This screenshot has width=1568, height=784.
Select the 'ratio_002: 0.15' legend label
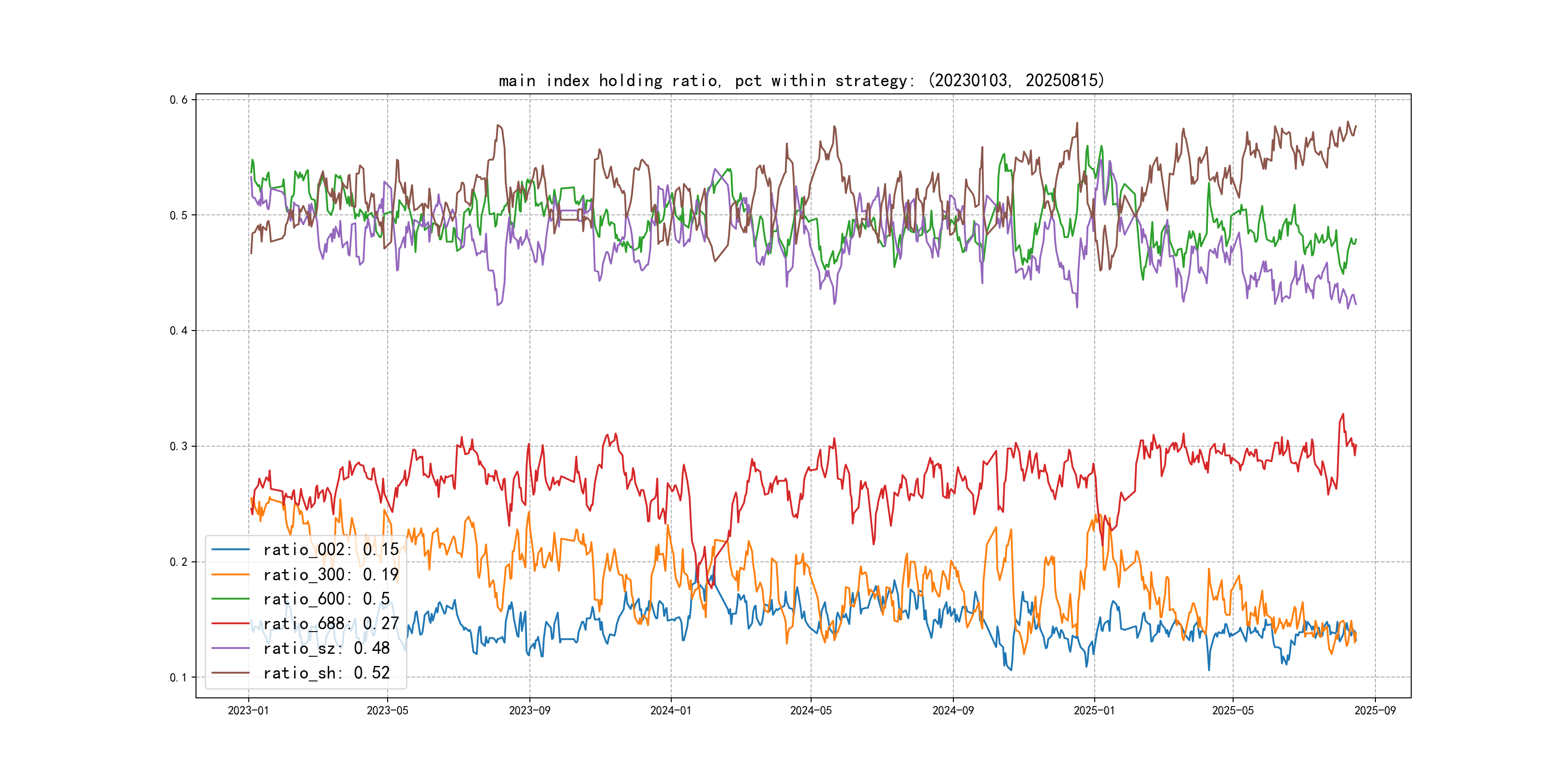click(331, 550)
